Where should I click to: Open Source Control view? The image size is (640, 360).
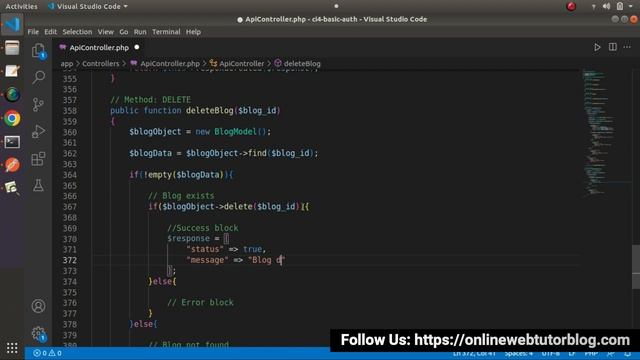coord(38,104)
